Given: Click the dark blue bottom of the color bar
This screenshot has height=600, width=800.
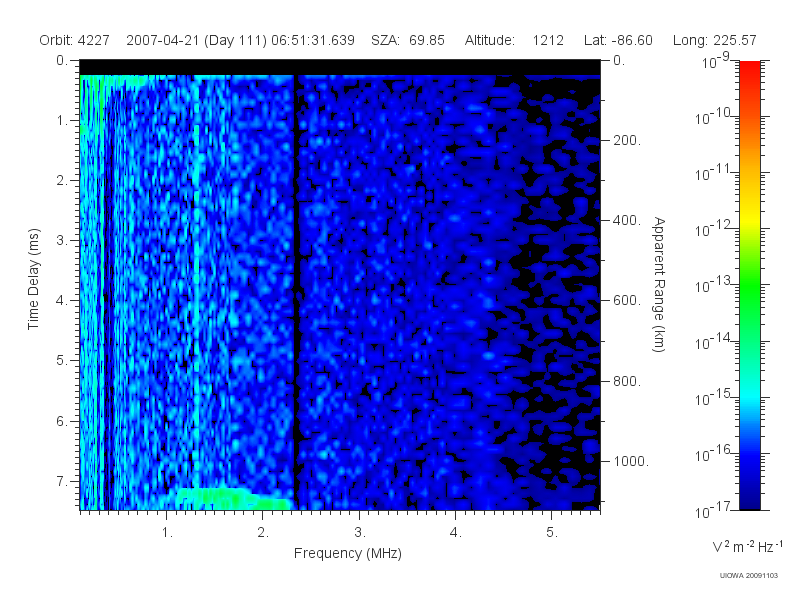Looking at the screenshot, I should tap(750, 497).
